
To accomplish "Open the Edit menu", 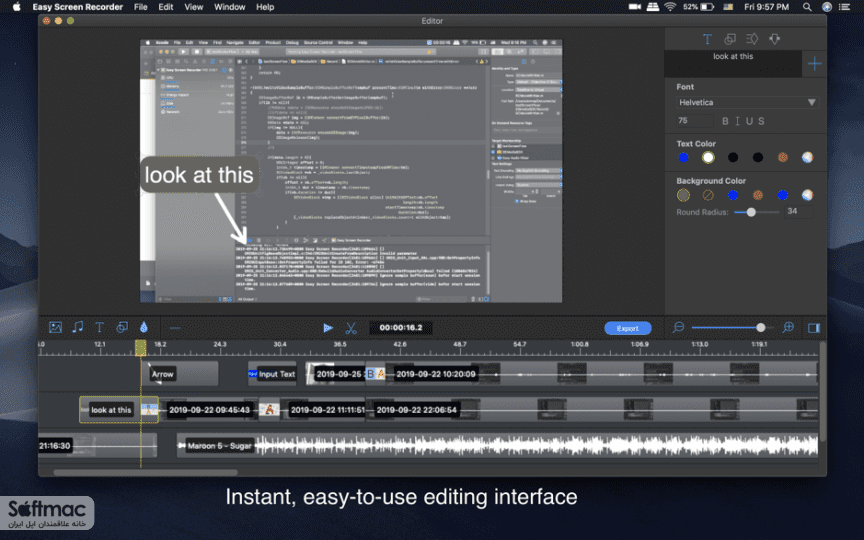I will click(166, 7).
